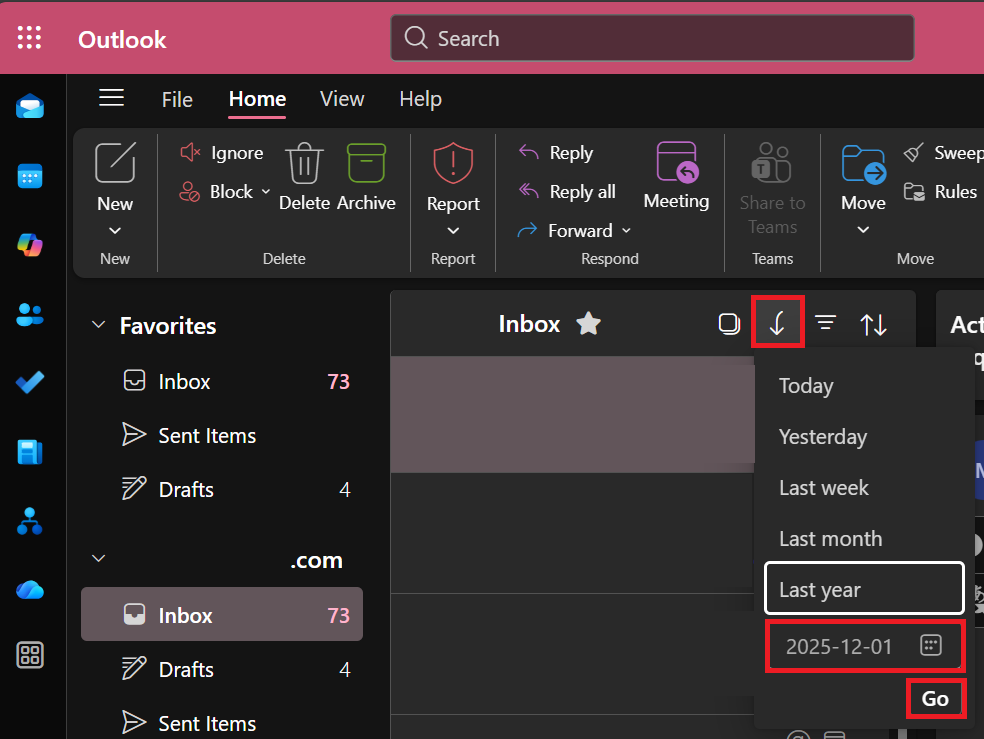Select the Home tab
984x739 pixels.
257,99
